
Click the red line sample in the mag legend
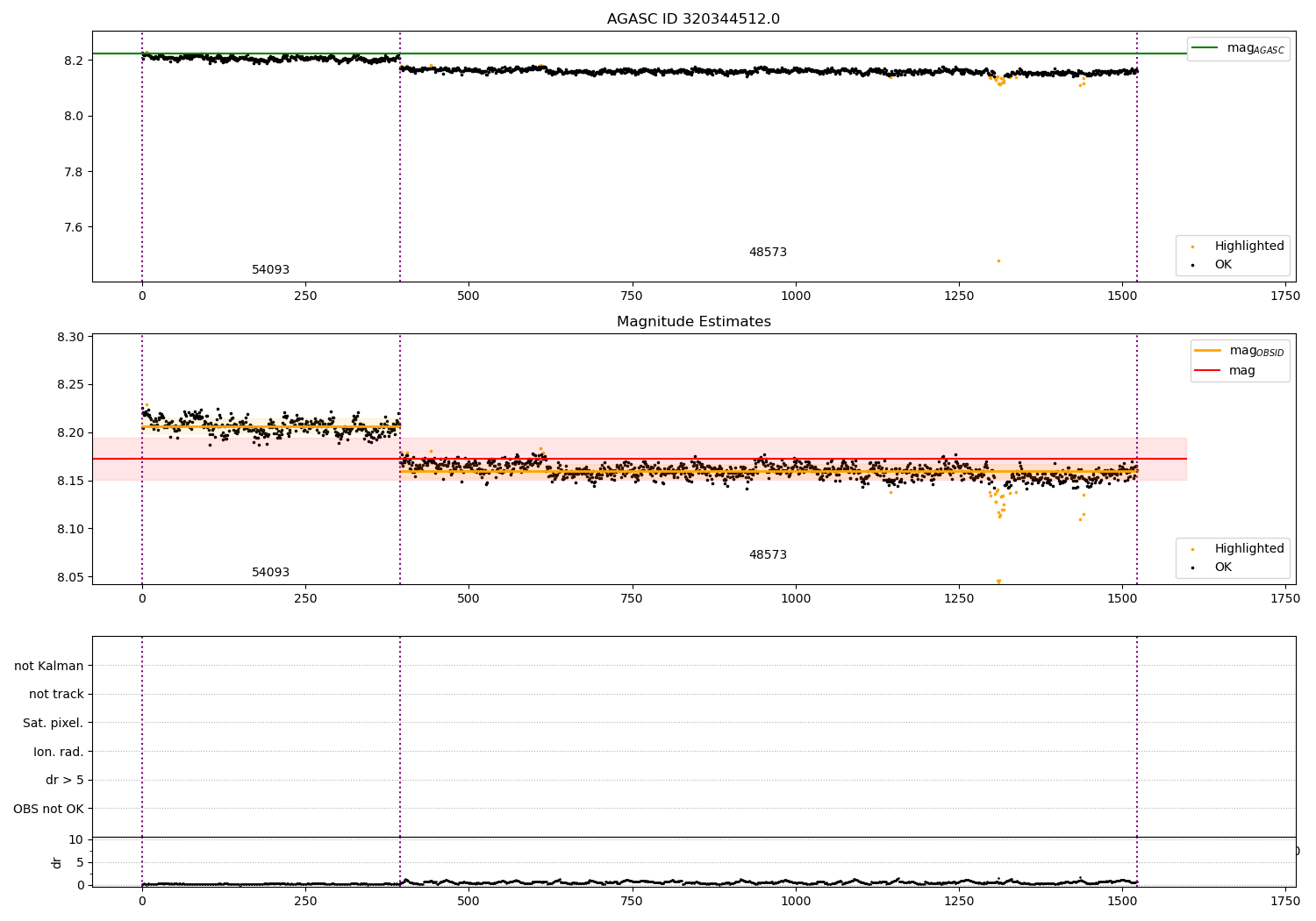(1208, 371)
